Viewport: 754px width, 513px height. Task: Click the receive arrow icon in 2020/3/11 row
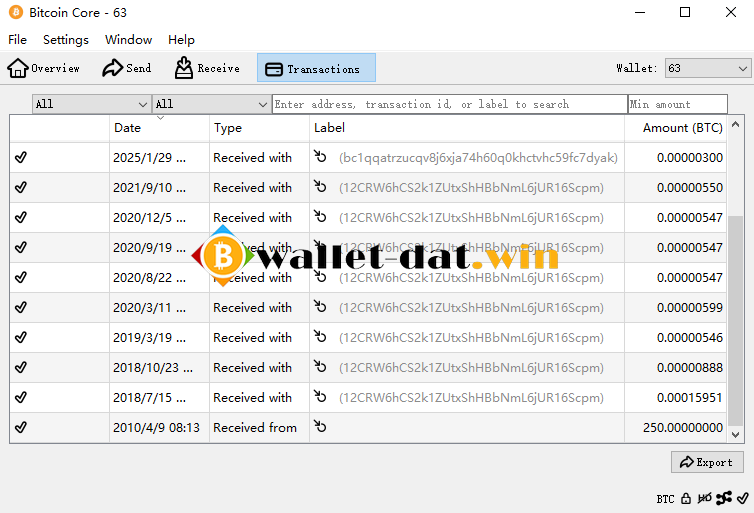320,306
